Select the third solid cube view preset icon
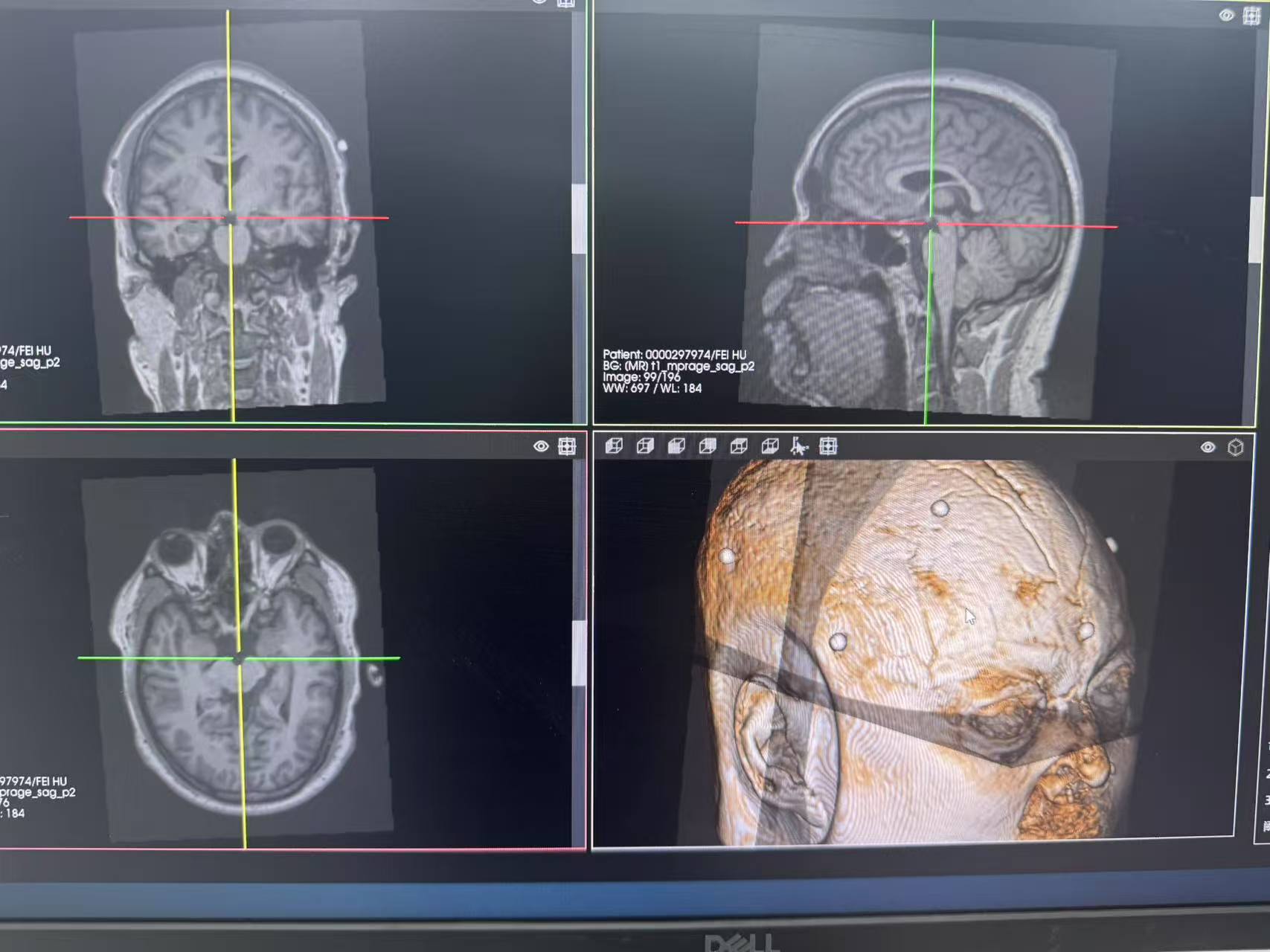The width and height of the screenshot is (1270, 952). [x=676, y=446]
